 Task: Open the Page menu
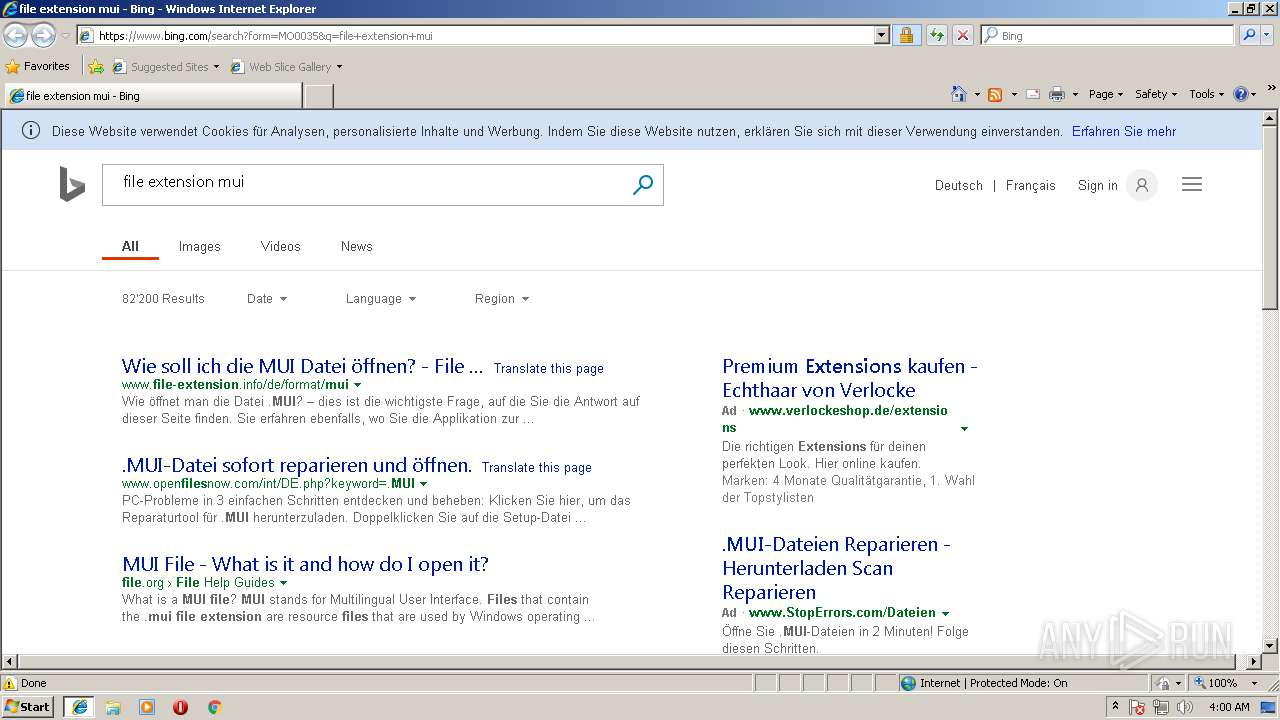coord(1106,94)
